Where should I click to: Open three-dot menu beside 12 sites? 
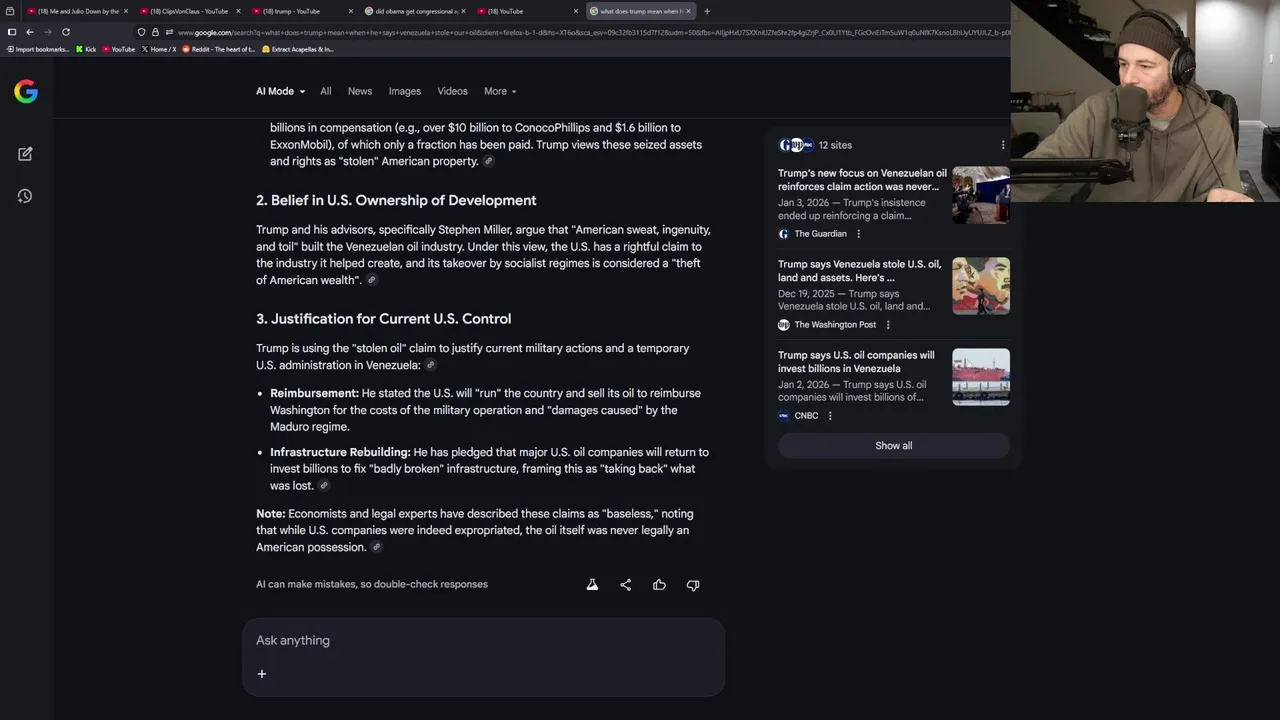coord(1003,145)
